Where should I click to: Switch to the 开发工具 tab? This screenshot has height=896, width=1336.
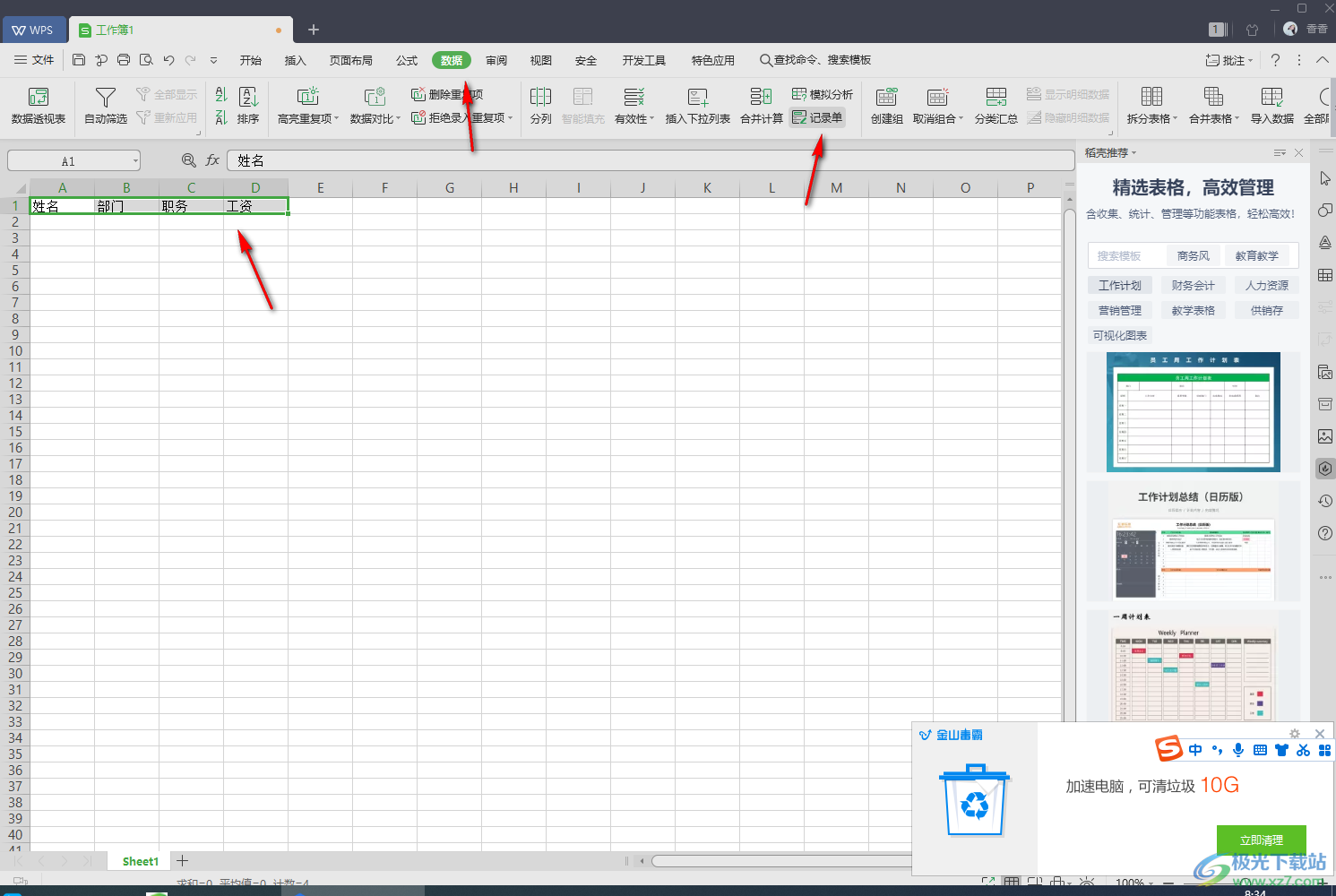(644, 60)
